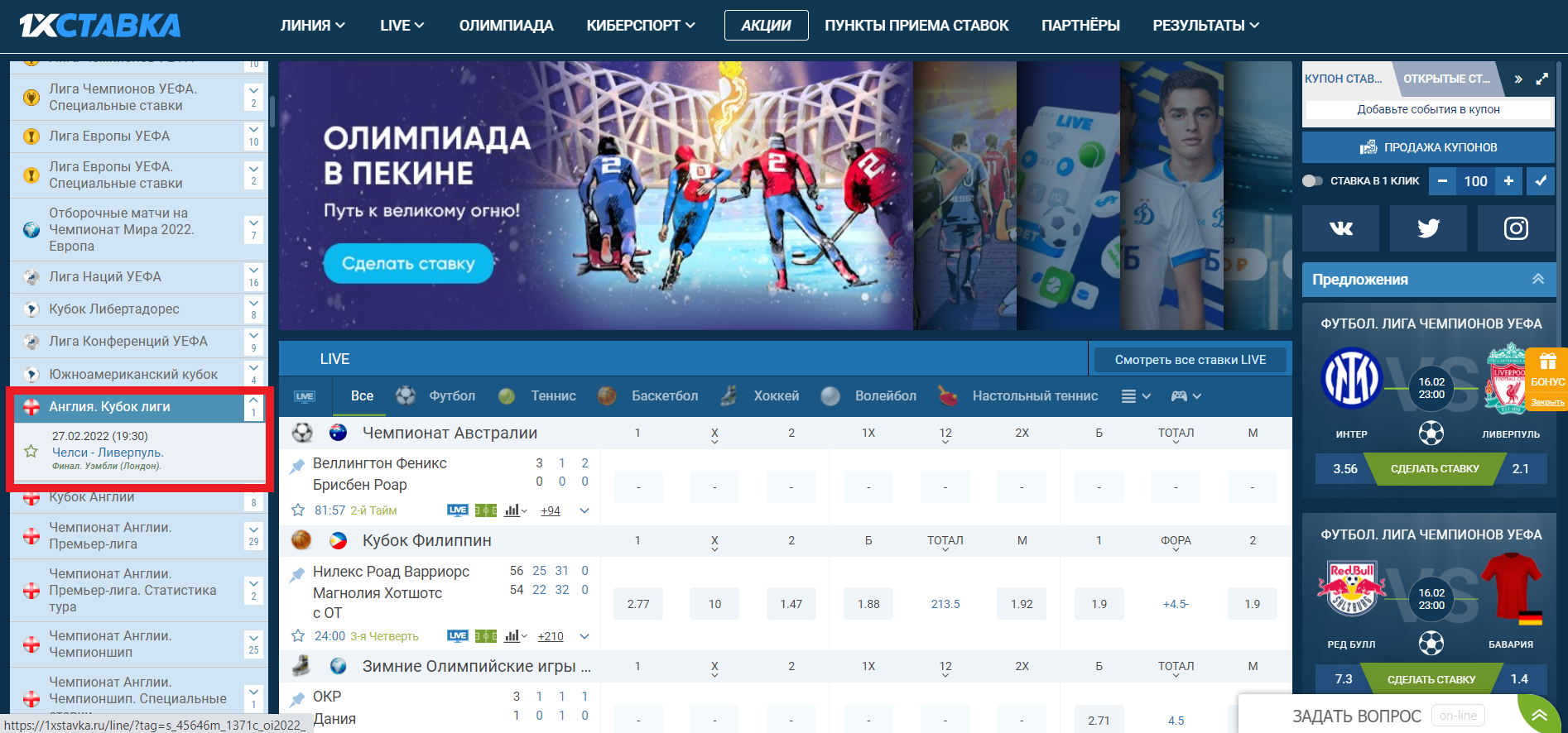The image size is (1568, 733).
Task: Select the Теннис live sport tab
Action: tap(537, 396)
